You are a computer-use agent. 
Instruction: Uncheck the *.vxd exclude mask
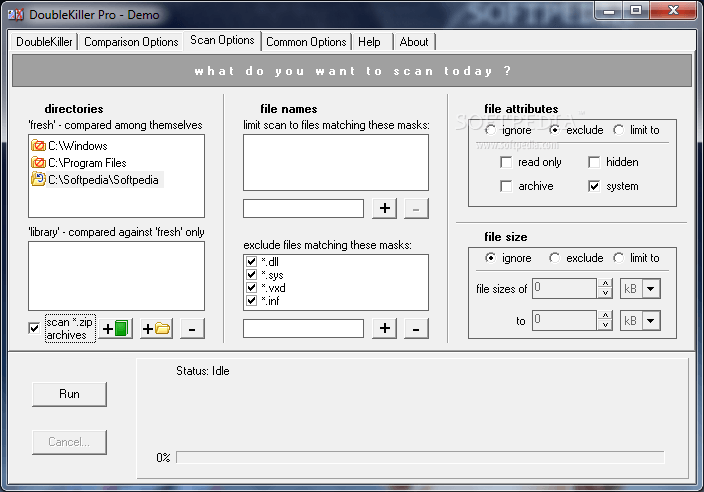(251, 288)
